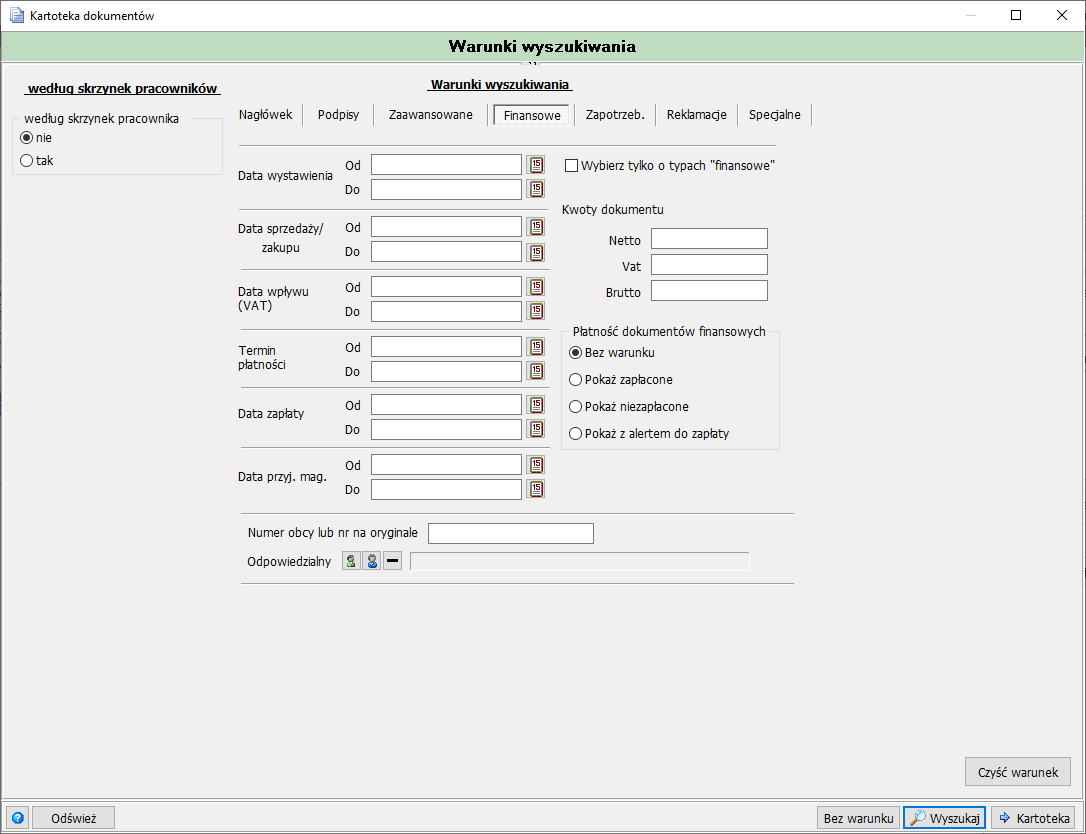The height and width of the screenshot is (834, 1086).
Task: Focus Numer obcy lub nr na oryginale field
Action: [510, 533]
